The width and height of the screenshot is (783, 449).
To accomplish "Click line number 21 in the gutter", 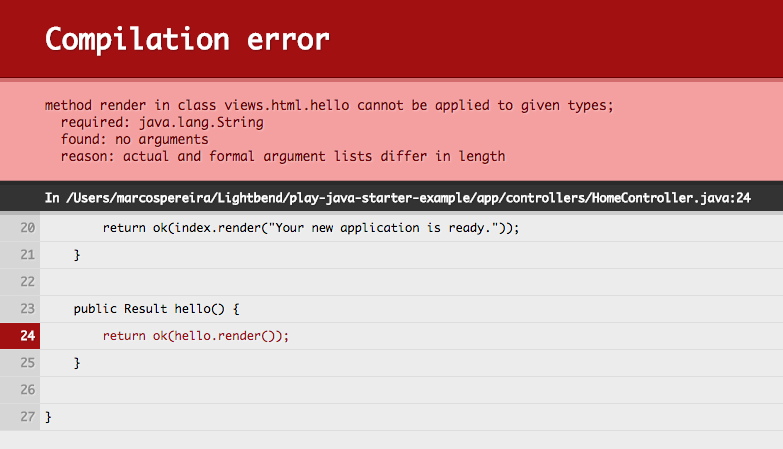I will tap(27, 255).
